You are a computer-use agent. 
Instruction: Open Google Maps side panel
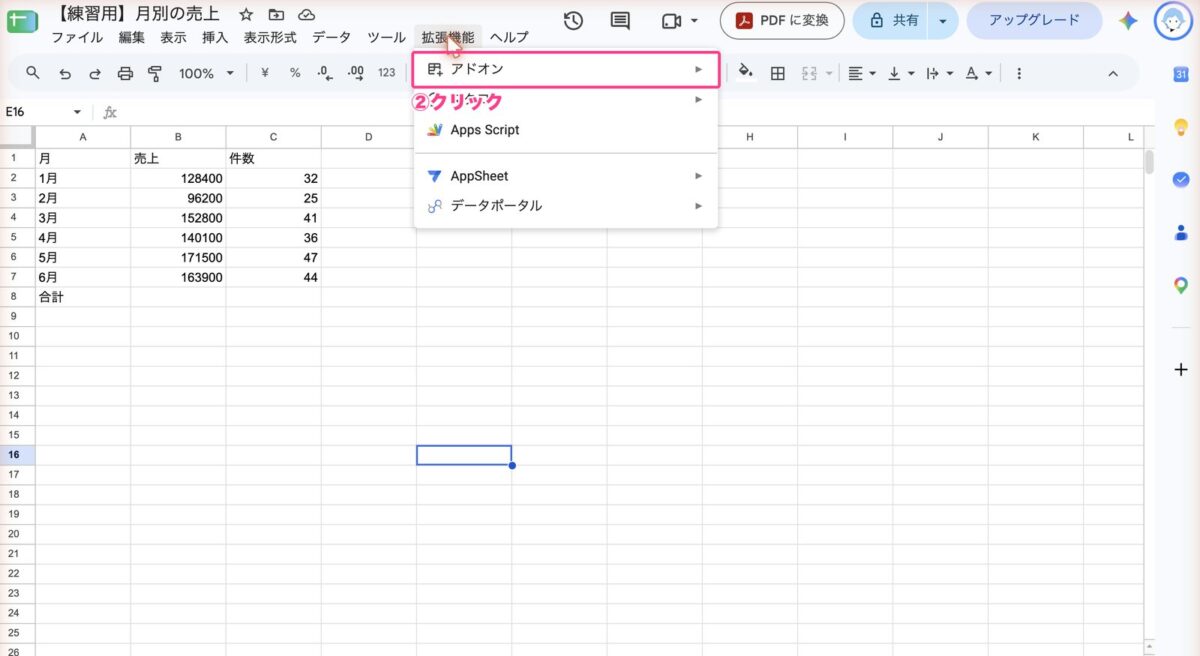click(1181, 286)
